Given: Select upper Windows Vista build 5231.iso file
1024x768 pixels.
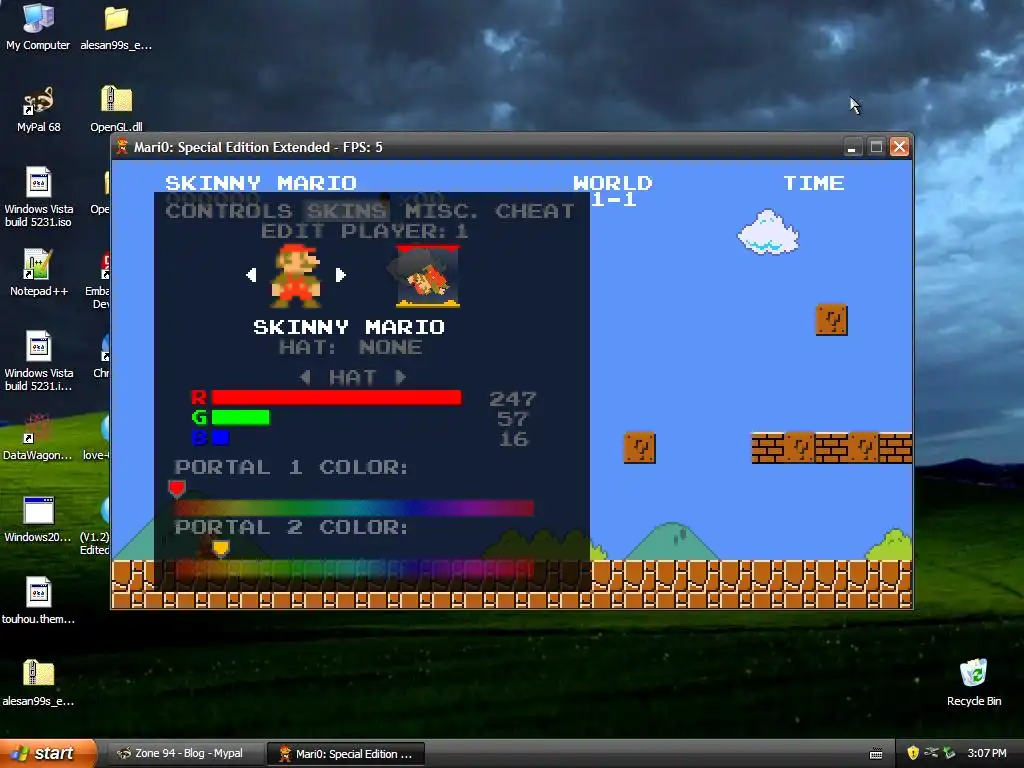Looking at the screenshot, I should [x=38, y=196].
